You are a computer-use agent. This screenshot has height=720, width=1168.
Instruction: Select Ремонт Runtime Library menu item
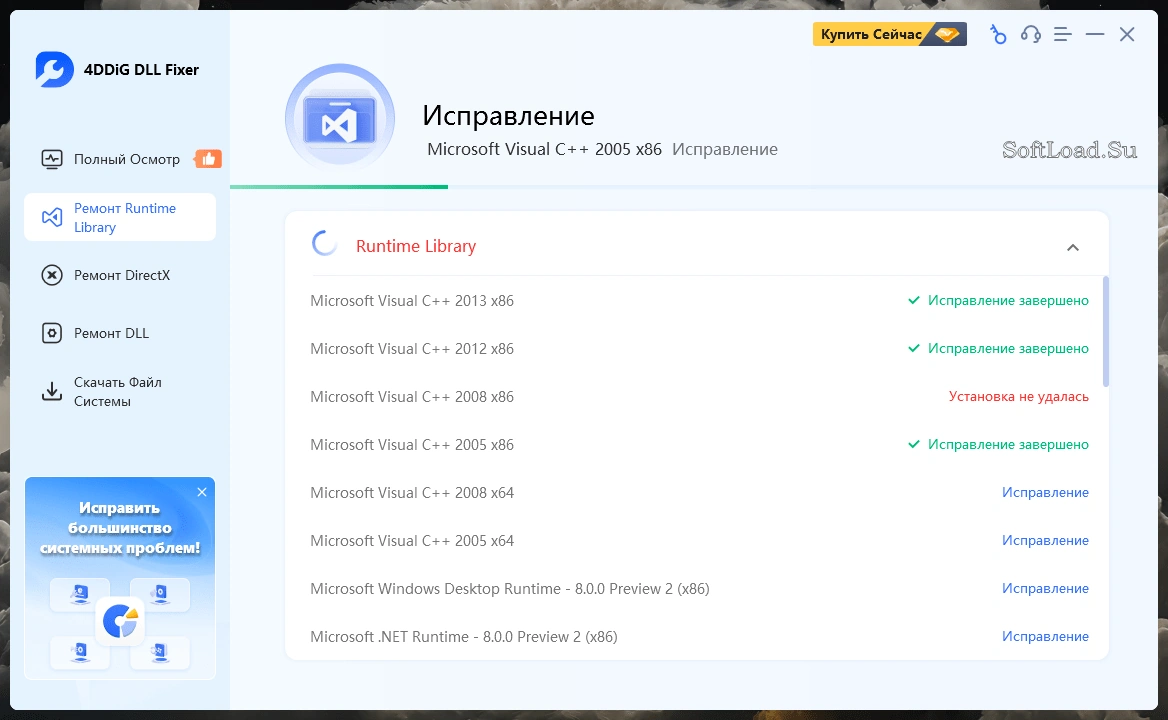(120, 217)
